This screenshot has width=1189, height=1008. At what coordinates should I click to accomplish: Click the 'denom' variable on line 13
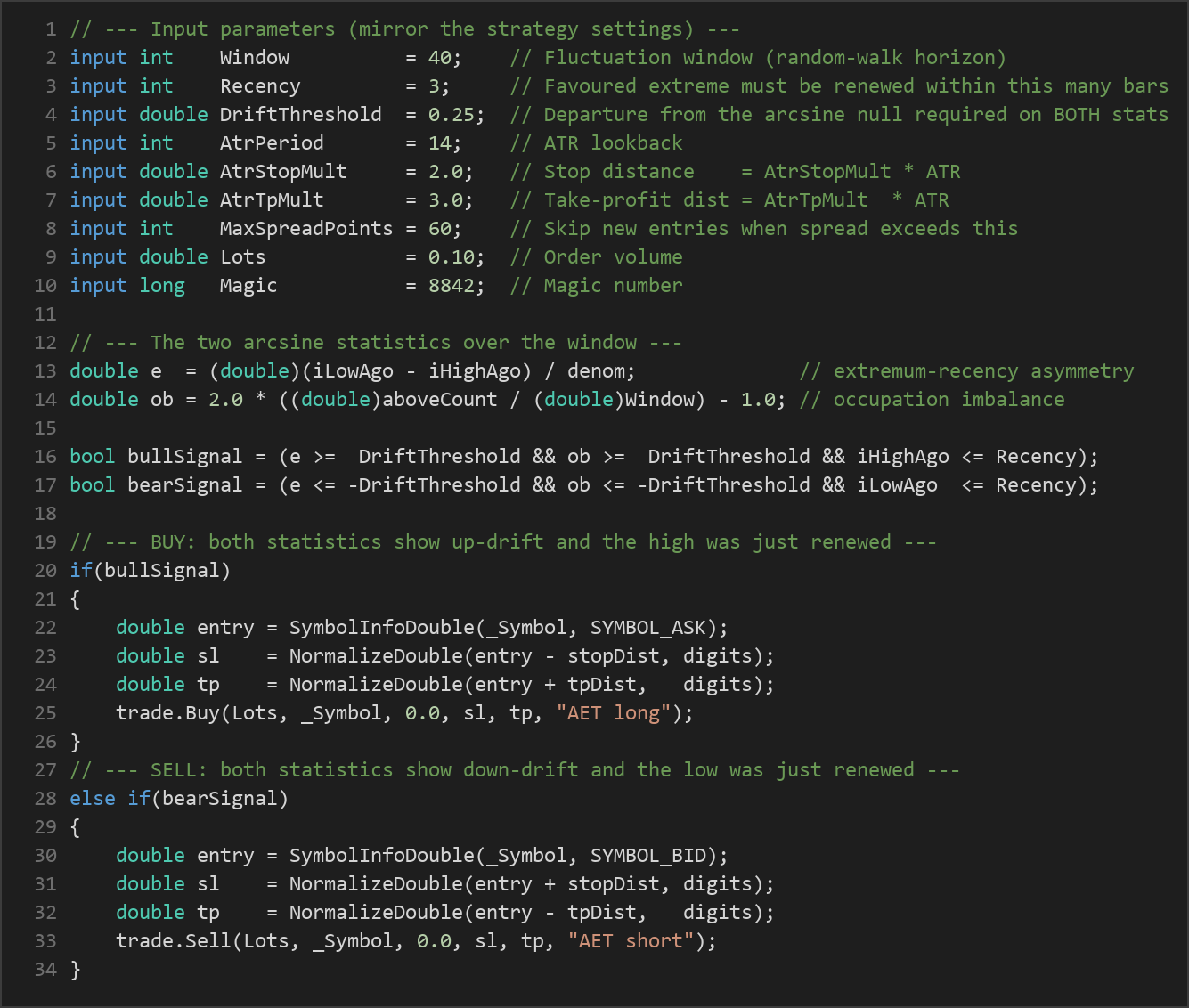click(x=596, y=371)
